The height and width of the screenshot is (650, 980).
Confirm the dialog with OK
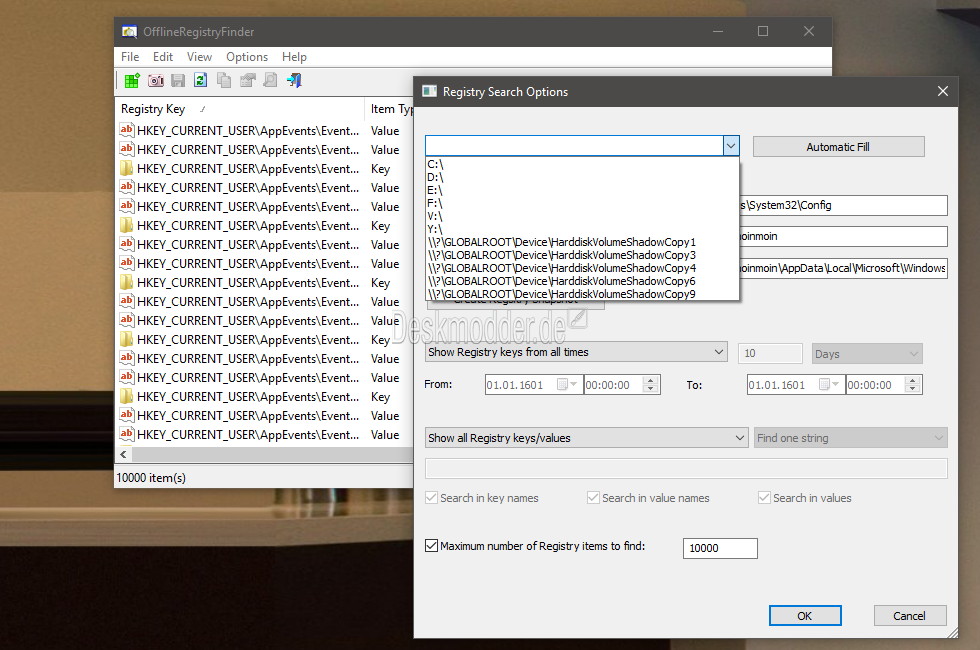805,616
